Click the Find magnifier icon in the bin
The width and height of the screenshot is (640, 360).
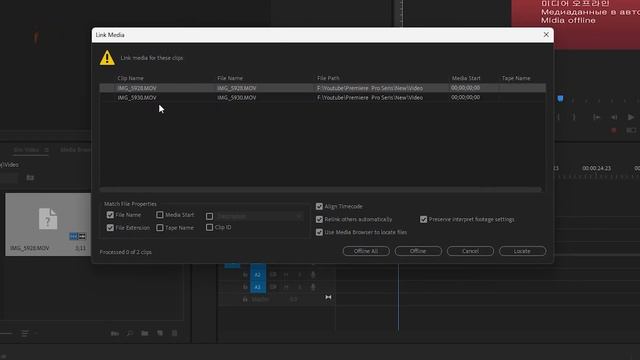click(130, 333)
